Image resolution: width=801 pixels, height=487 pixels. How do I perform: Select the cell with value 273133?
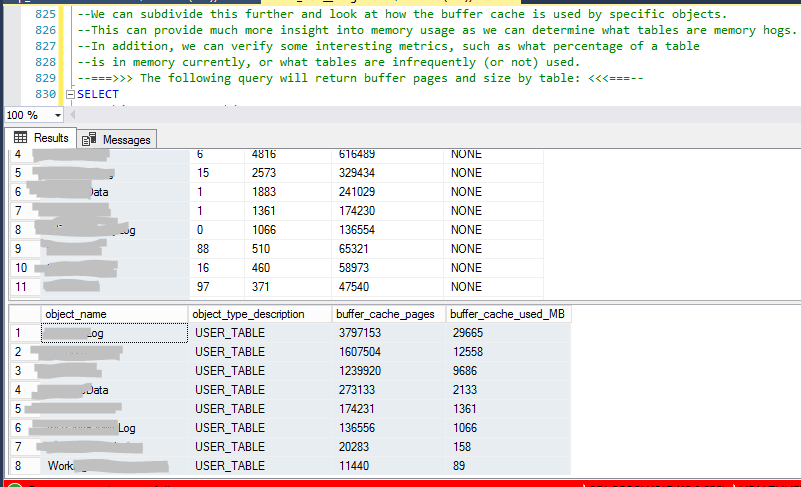388,390
